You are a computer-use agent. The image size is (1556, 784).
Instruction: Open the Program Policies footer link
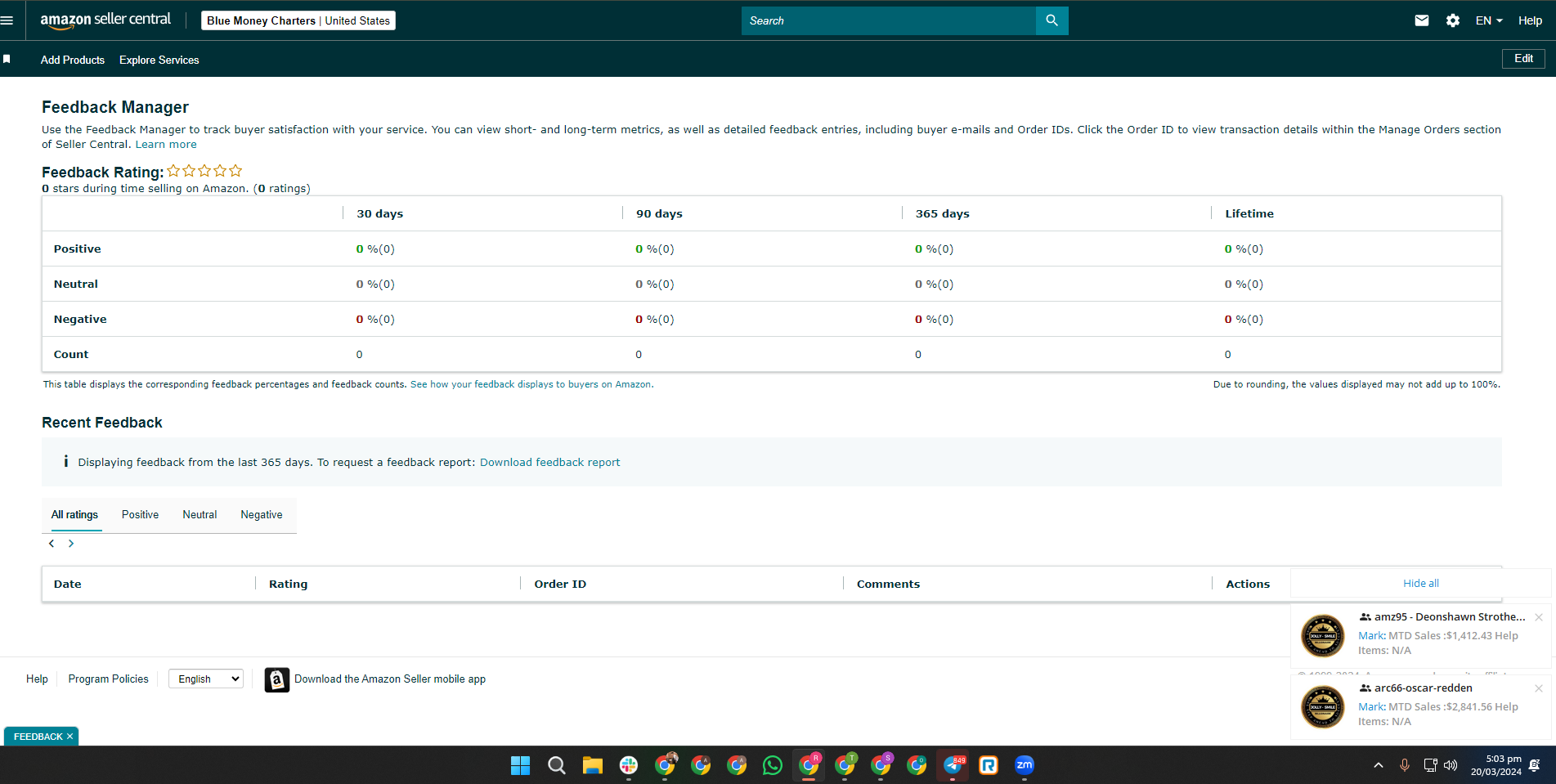point(109,679)
